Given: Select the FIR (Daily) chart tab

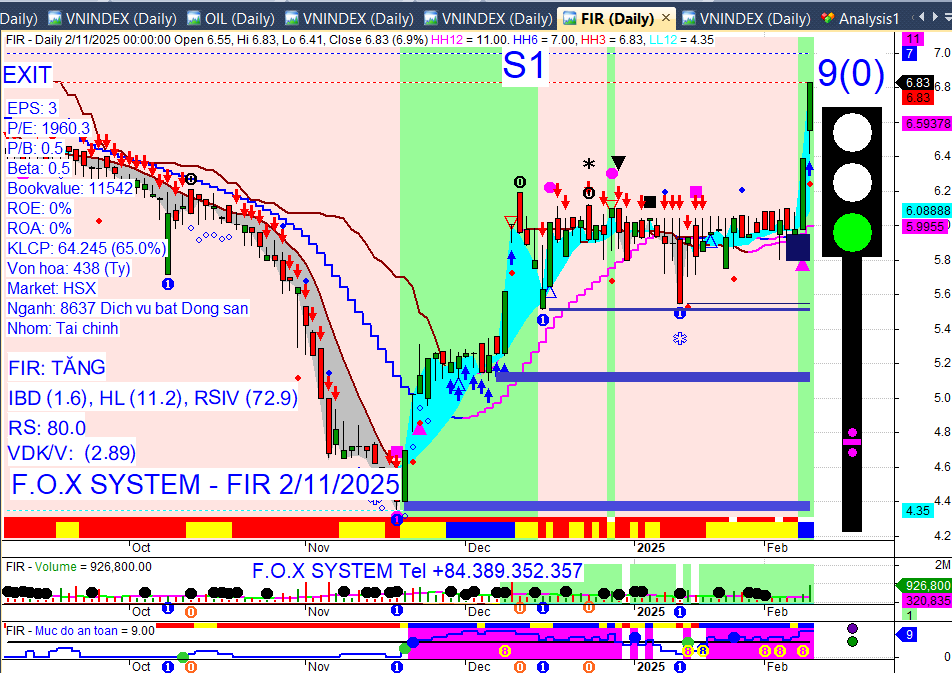Looking at the screenshot, I should (617, 19).
